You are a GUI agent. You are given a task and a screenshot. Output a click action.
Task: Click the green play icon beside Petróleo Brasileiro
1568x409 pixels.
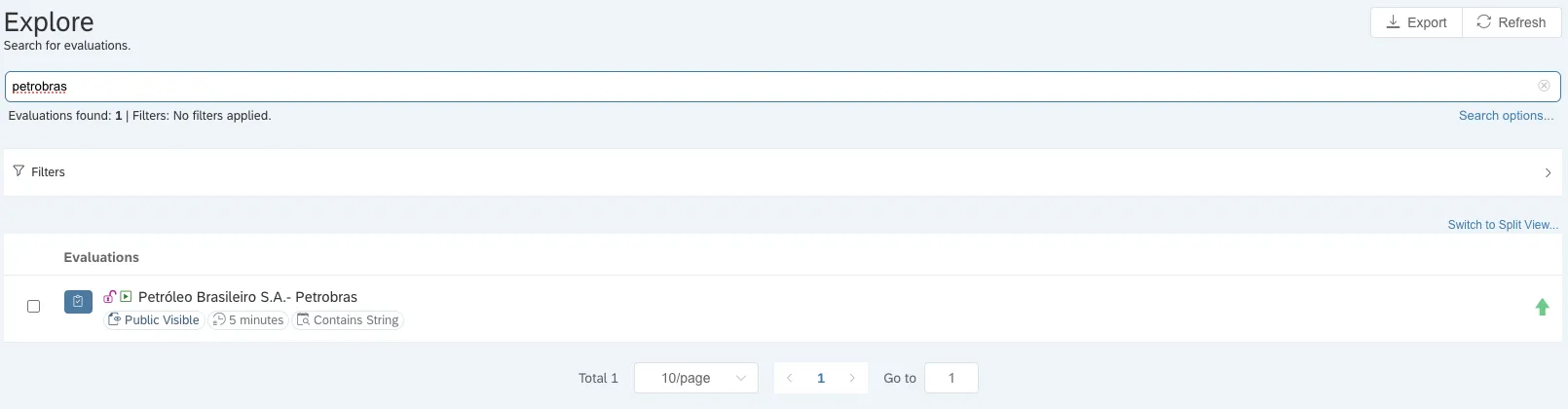126,297
